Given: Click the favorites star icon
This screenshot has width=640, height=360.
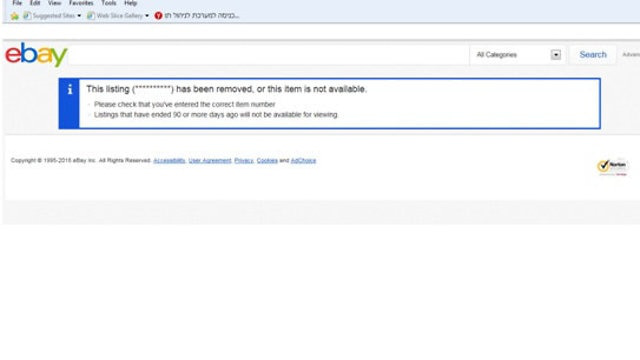Looking at the screenshot, I should pos(15,16).
